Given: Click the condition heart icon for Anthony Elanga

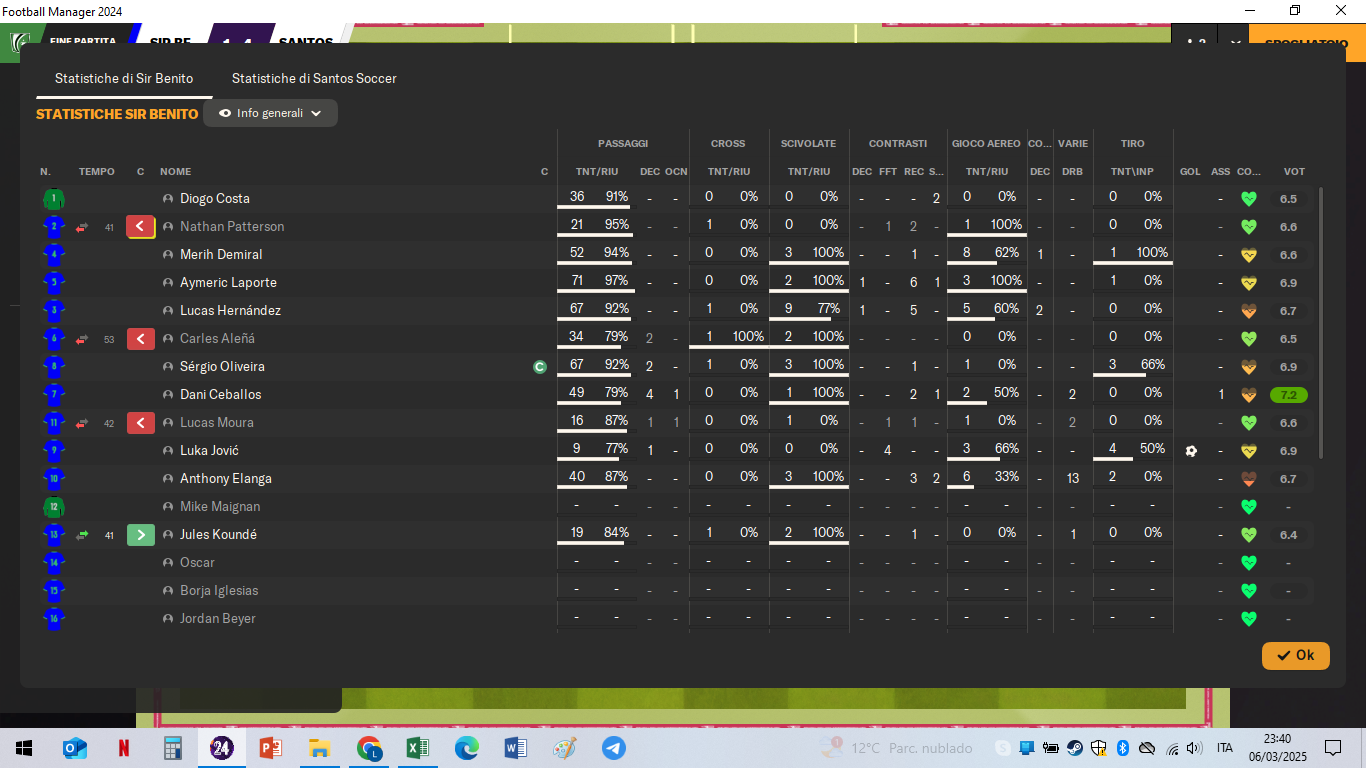Looking at the screenshot, I should click(1248, 479).
